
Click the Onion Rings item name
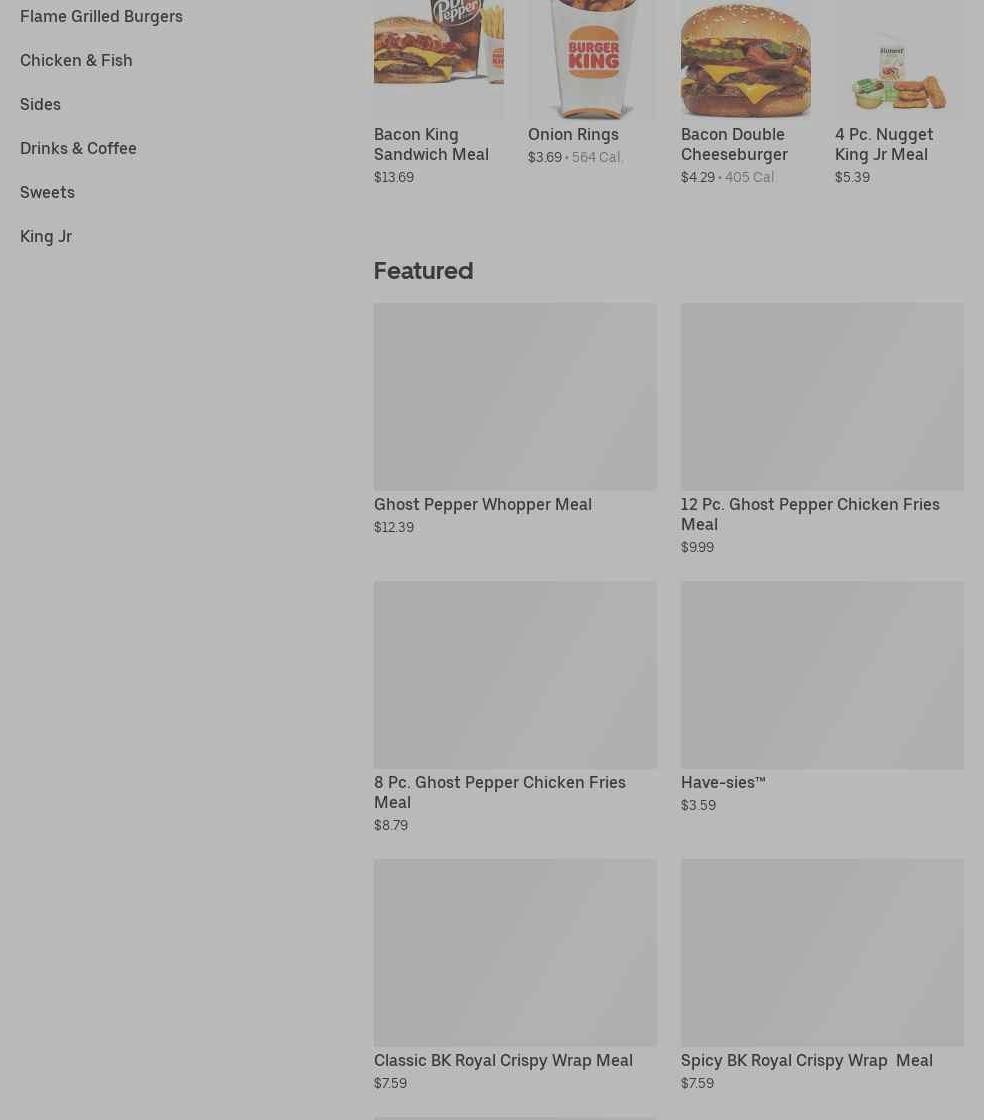(573, 134)
